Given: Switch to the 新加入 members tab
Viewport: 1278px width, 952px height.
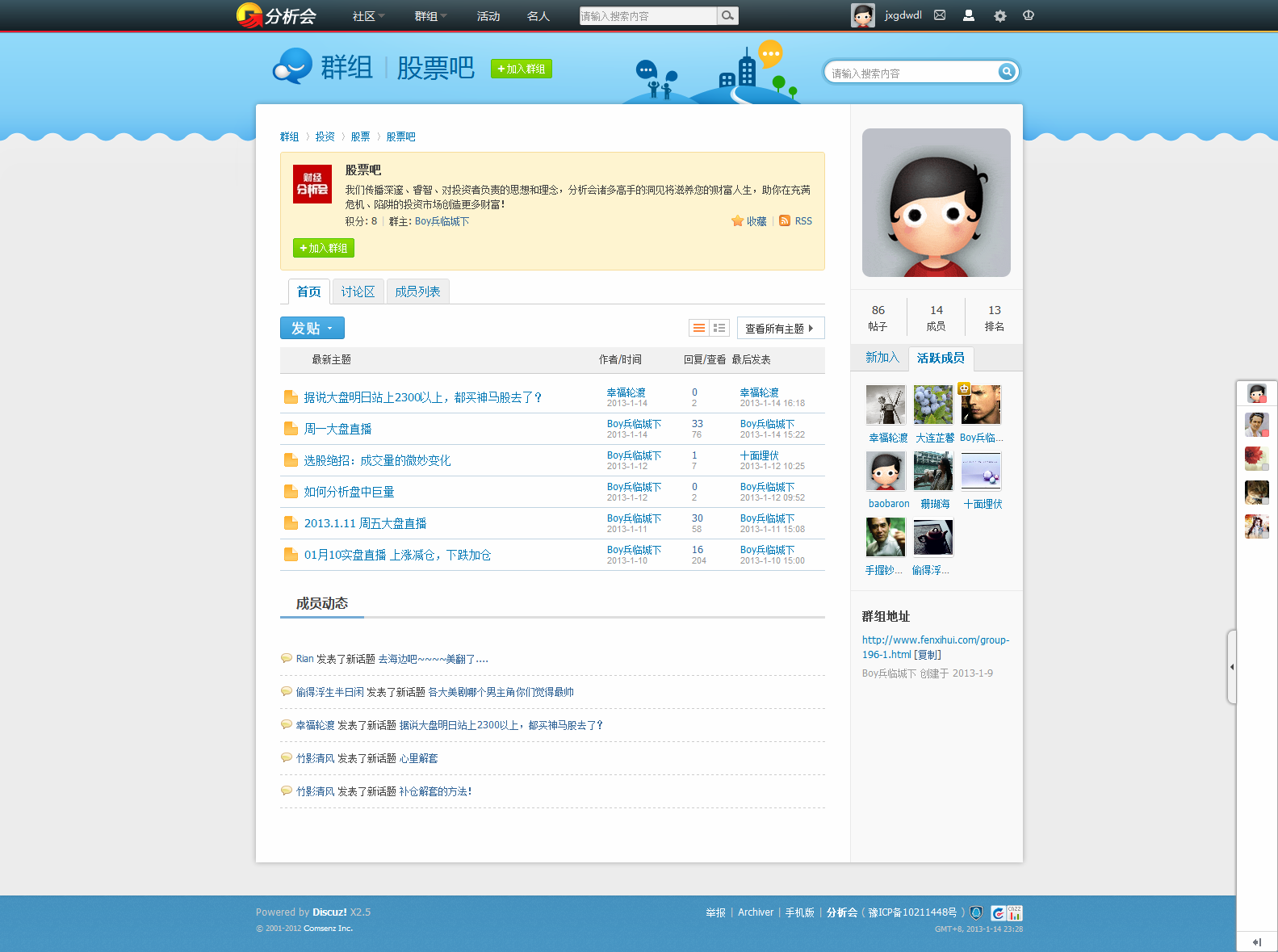Looking at the screenshot, I should pos(882,358).
